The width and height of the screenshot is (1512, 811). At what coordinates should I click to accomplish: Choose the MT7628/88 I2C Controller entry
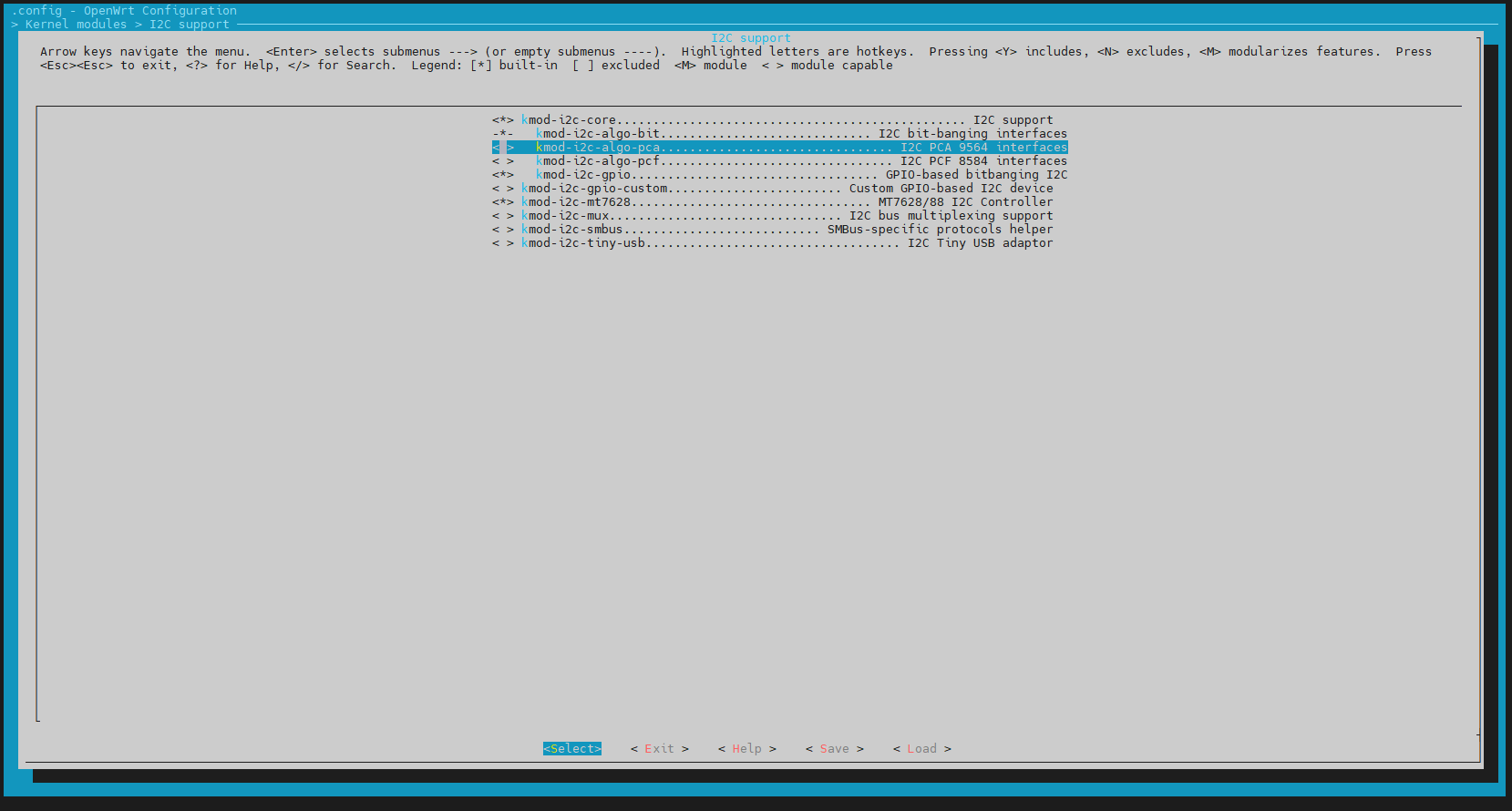tap(787, 202)
